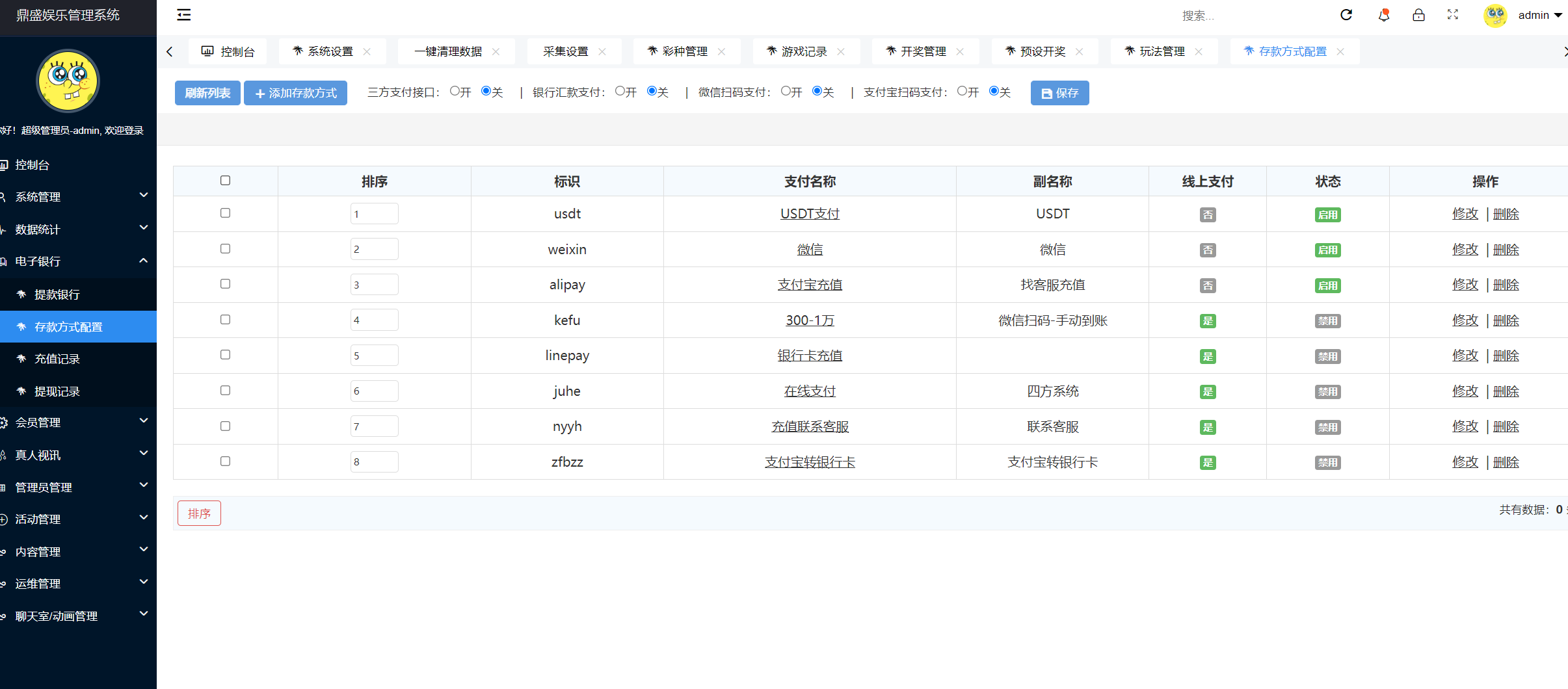Click the refresh icon in top toolbar

click(1346, 14)
